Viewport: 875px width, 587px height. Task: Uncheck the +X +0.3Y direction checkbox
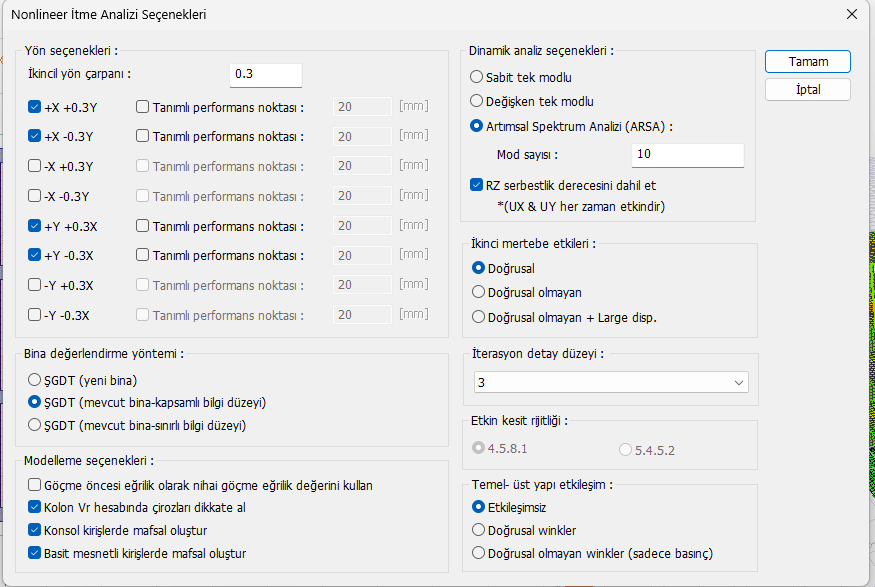pyautogui.click(x=35, y=107)
